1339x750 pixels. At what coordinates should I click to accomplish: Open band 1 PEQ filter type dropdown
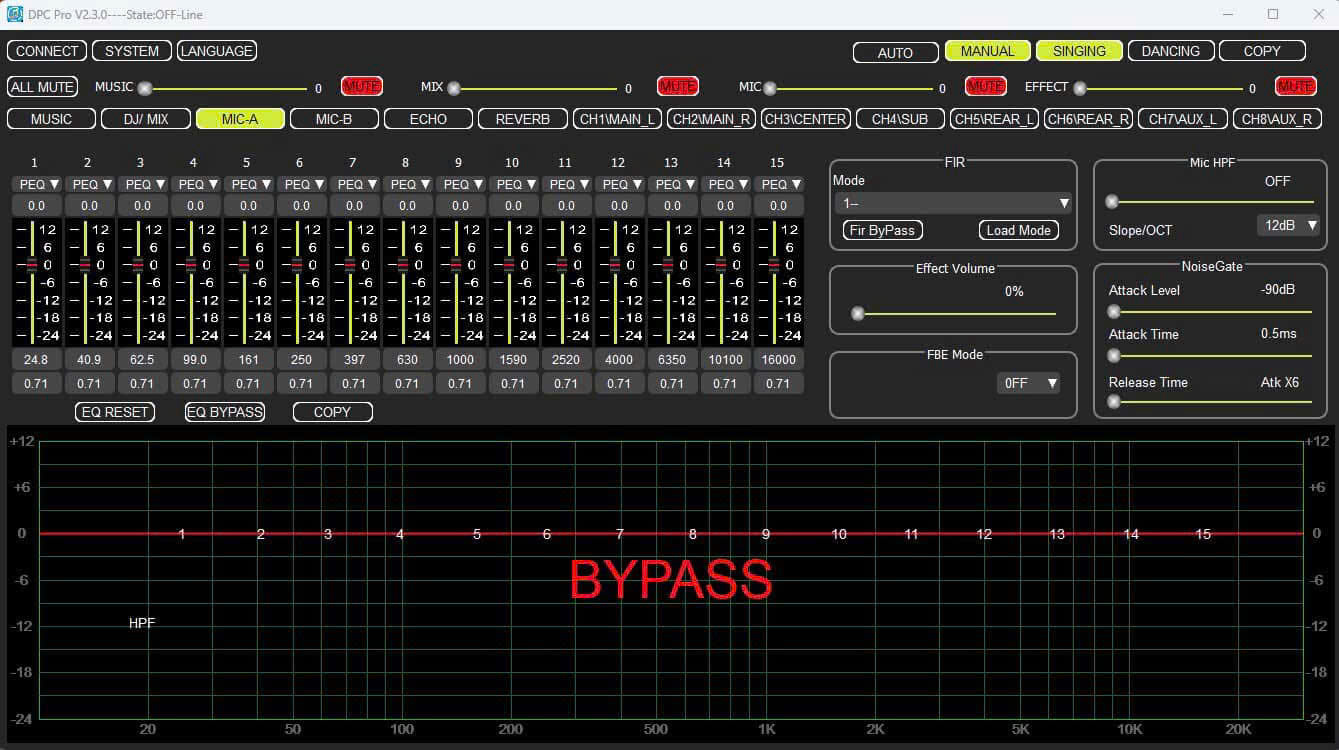(37, 184)
